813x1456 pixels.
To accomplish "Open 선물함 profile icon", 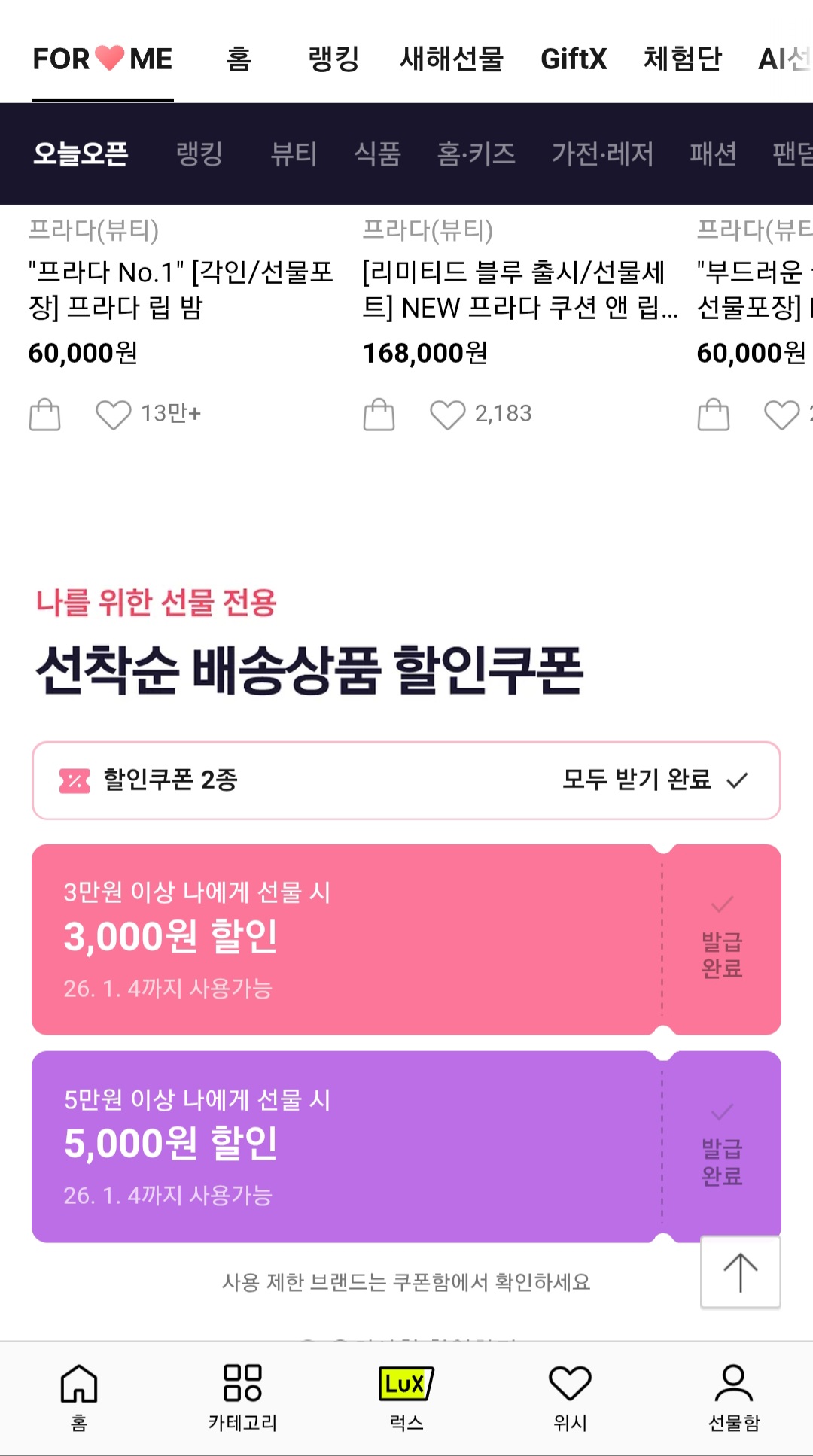I will (x=734, y=1397).
